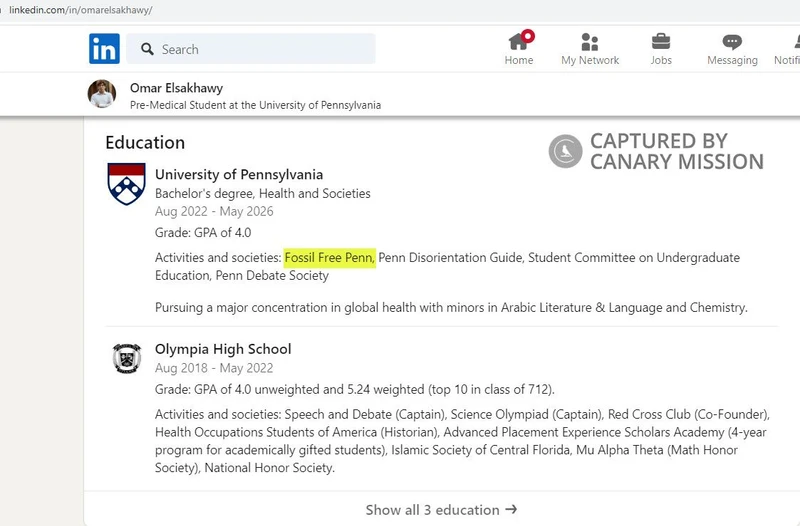Click the red notification badge on Home

pos(528,36)
